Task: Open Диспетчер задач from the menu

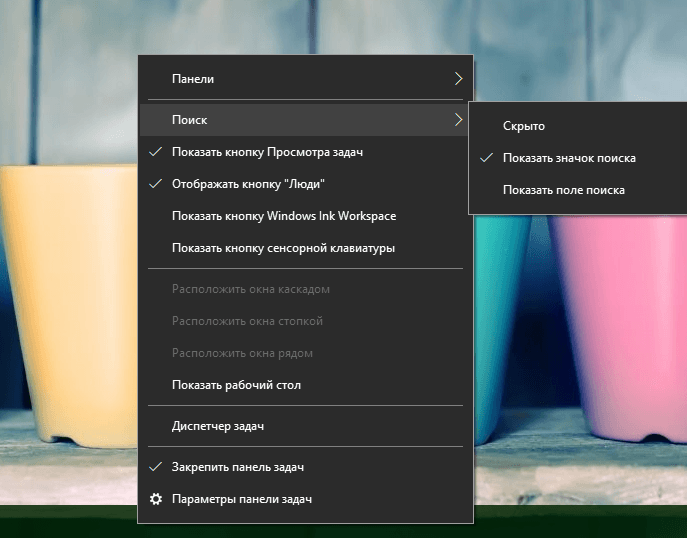Action: (x=305, y=426)
